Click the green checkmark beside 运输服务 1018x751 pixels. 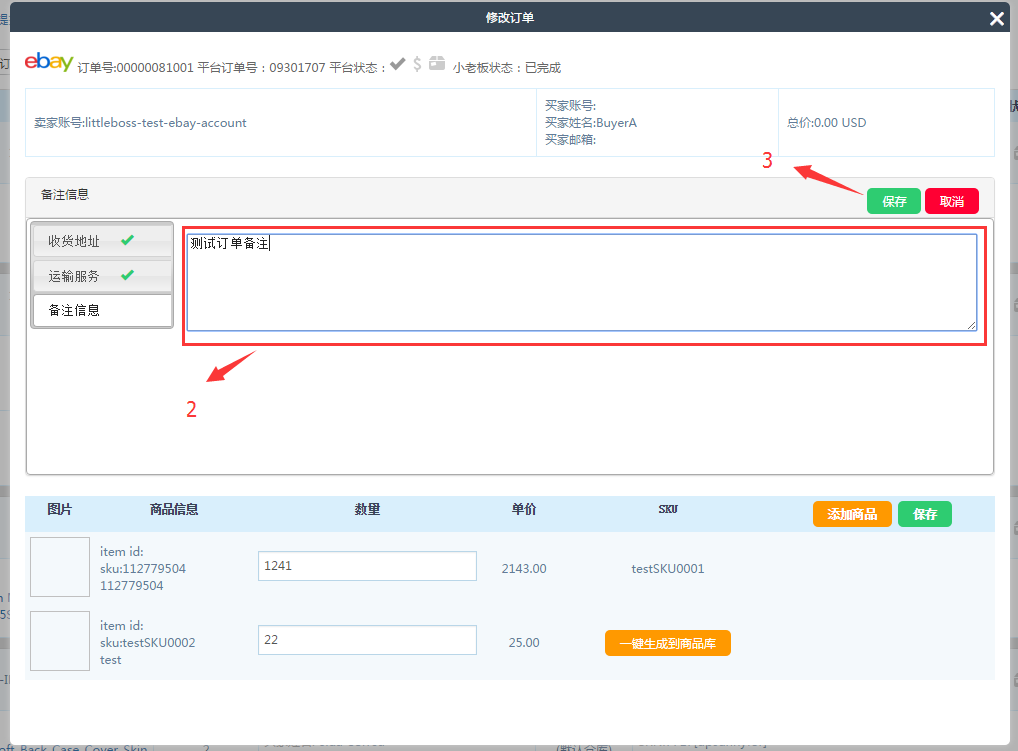coord(127,275)
